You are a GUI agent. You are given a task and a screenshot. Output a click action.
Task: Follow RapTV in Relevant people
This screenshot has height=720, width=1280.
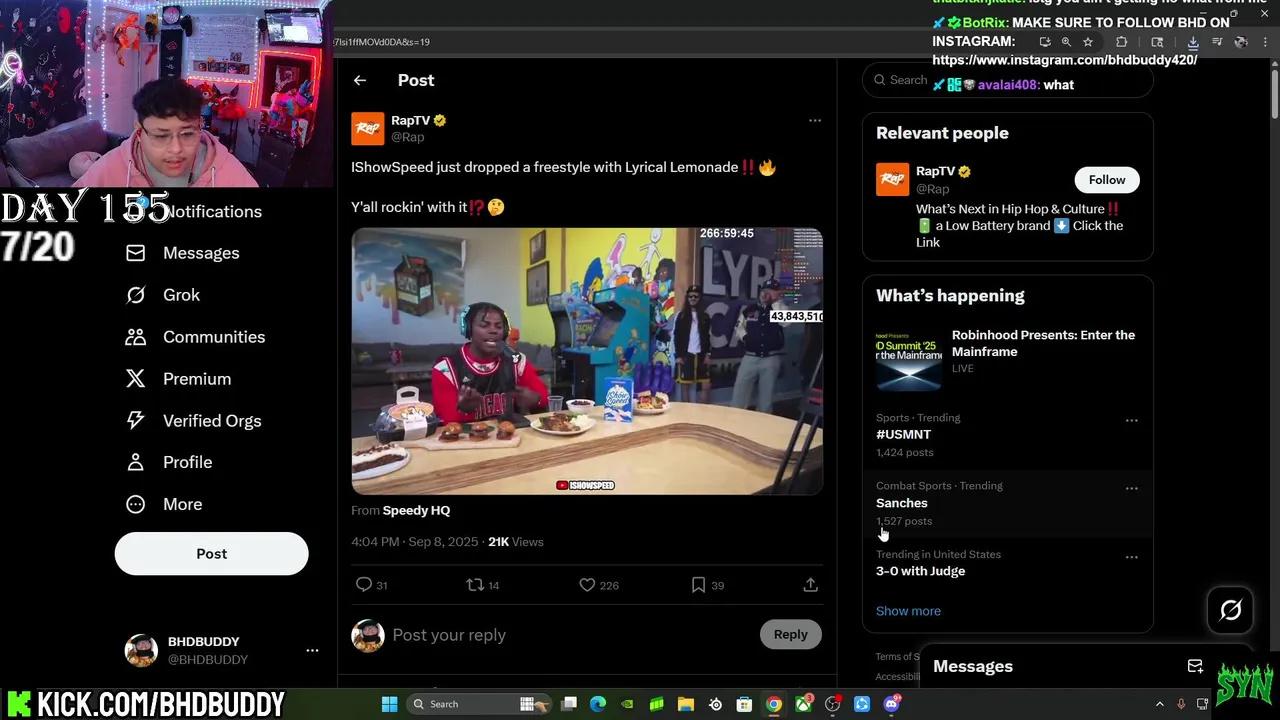tap(1107, 180)
